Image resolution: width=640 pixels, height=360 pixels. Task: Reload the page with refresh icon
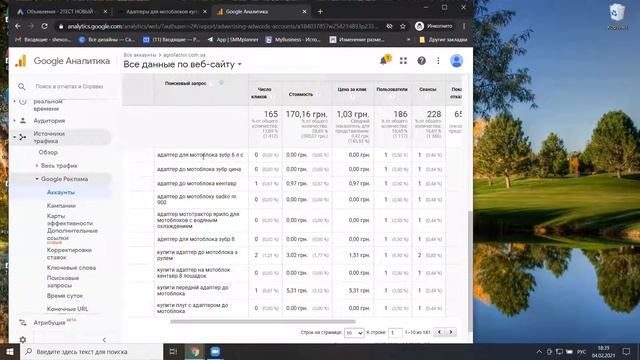point(44,26)
